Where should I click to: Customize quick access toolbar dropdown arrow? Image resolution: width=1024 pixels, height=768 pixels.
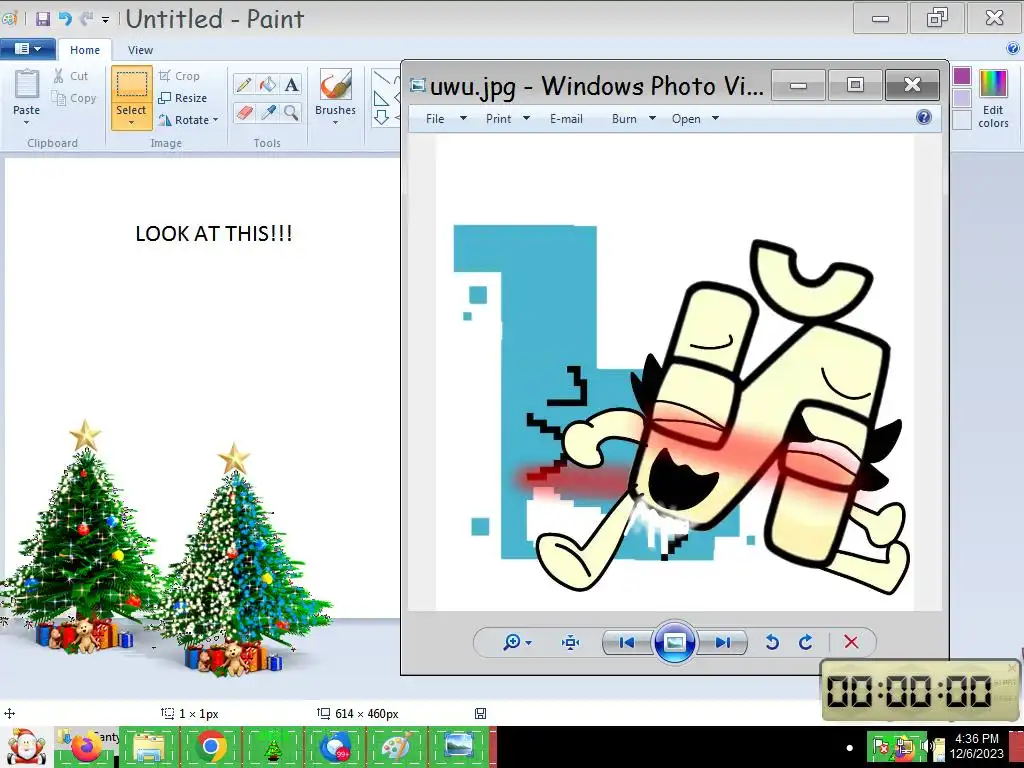105,20
